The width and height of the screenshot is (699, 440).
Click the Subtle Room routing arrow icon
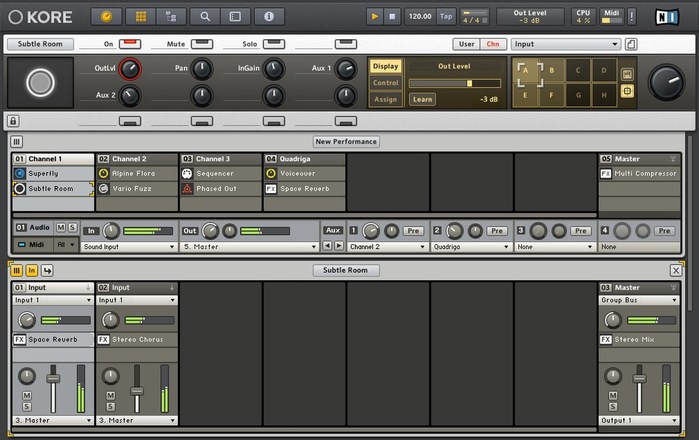click(x=47, y=270)
